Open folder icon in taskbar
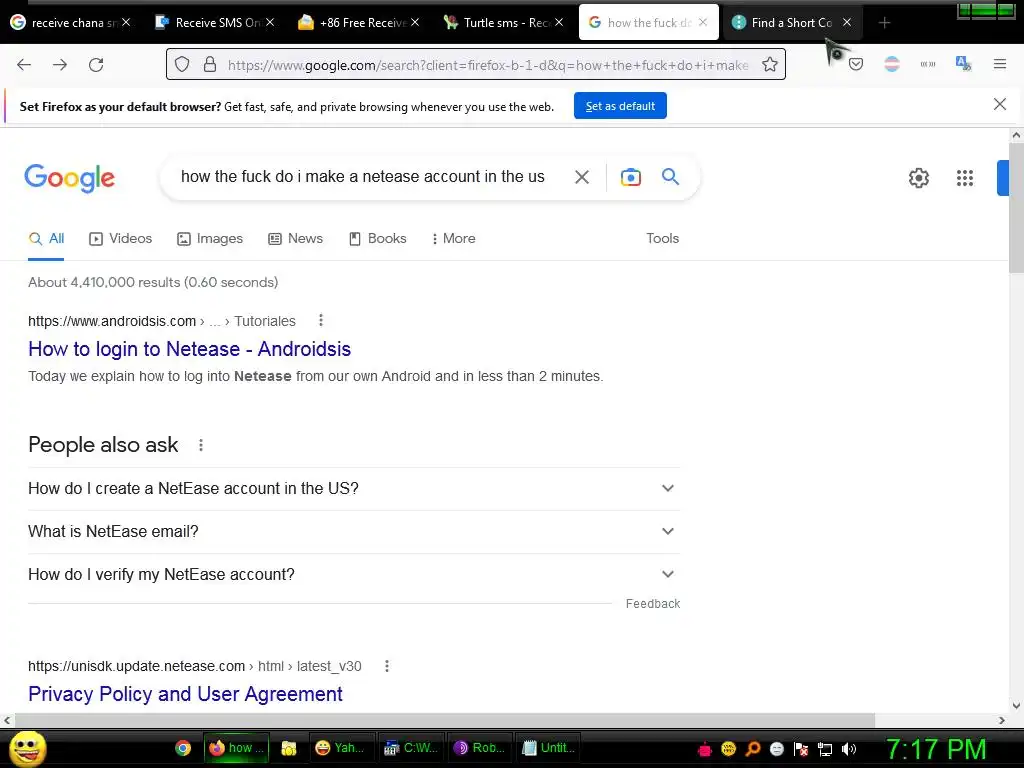The height and width of the screenshot is (768, 1024). point(289,748)
